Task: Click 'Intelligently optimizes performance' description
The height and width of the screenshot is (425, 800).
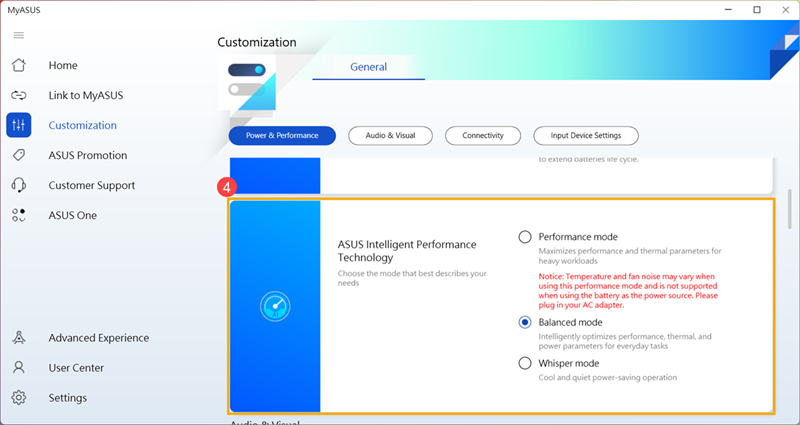Action: click(x=625, y=341)
